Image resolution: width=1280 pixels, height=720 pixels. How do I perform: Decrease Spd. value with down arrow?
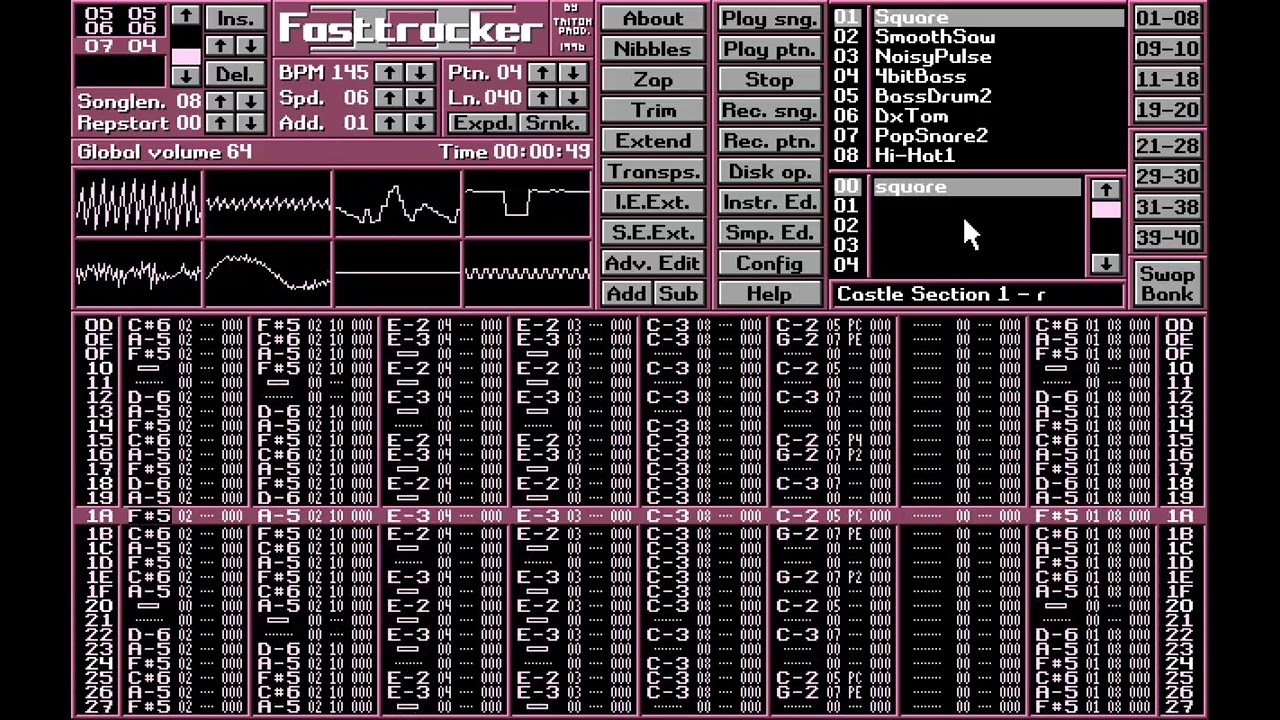tap(420, 98)
